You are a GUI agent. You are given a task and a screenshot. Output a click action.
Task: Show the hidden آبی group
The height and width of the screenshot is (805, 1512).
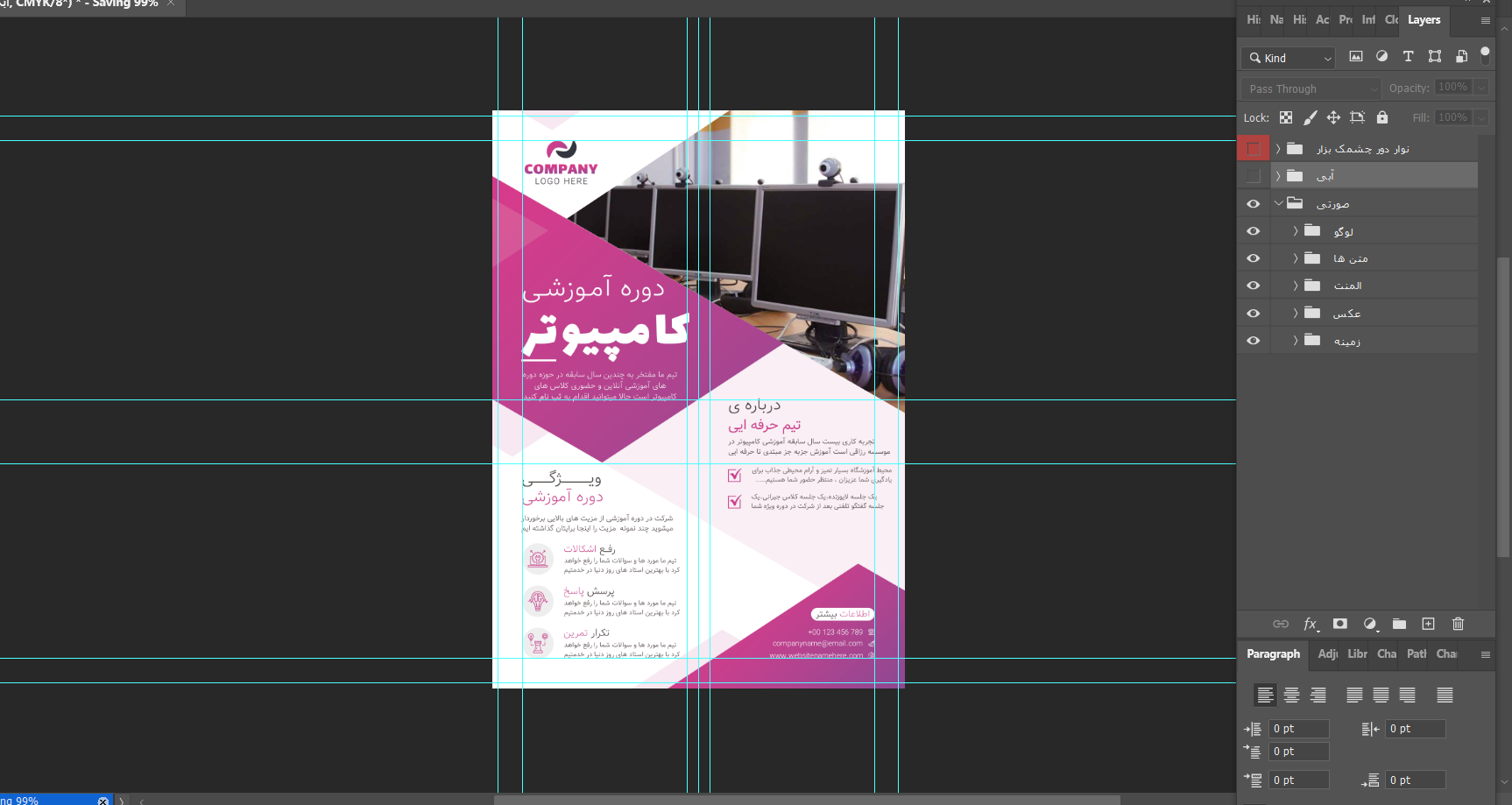[x=1254, y=176]
